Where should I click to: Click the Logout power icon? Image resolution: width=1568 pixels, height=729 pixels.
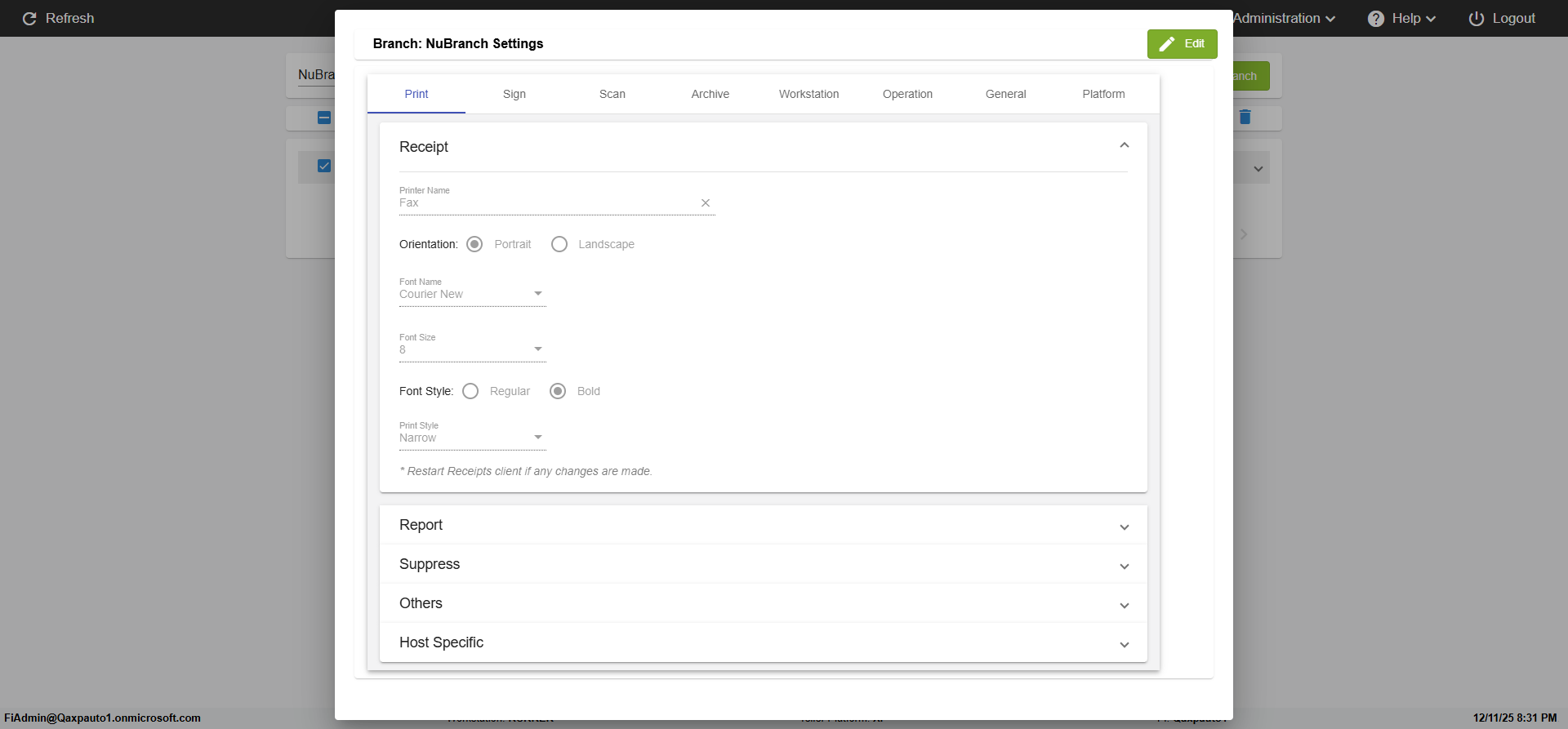coord(1477,18)
